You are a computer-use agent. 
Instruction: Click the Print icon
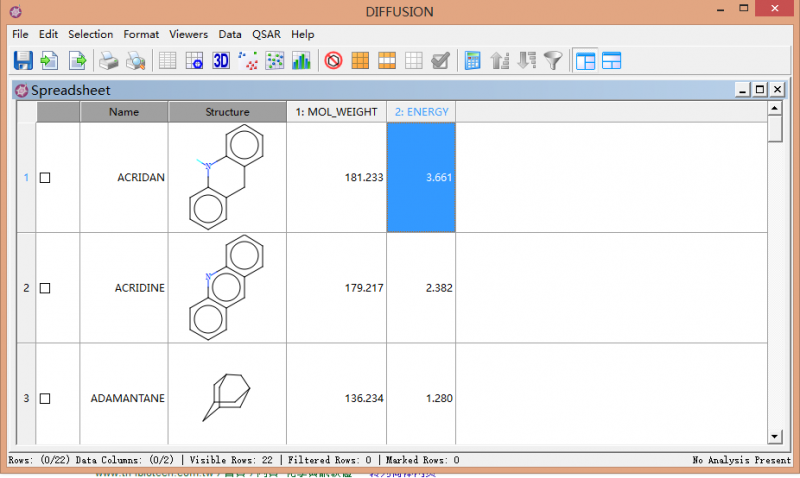tap(108, 61)
